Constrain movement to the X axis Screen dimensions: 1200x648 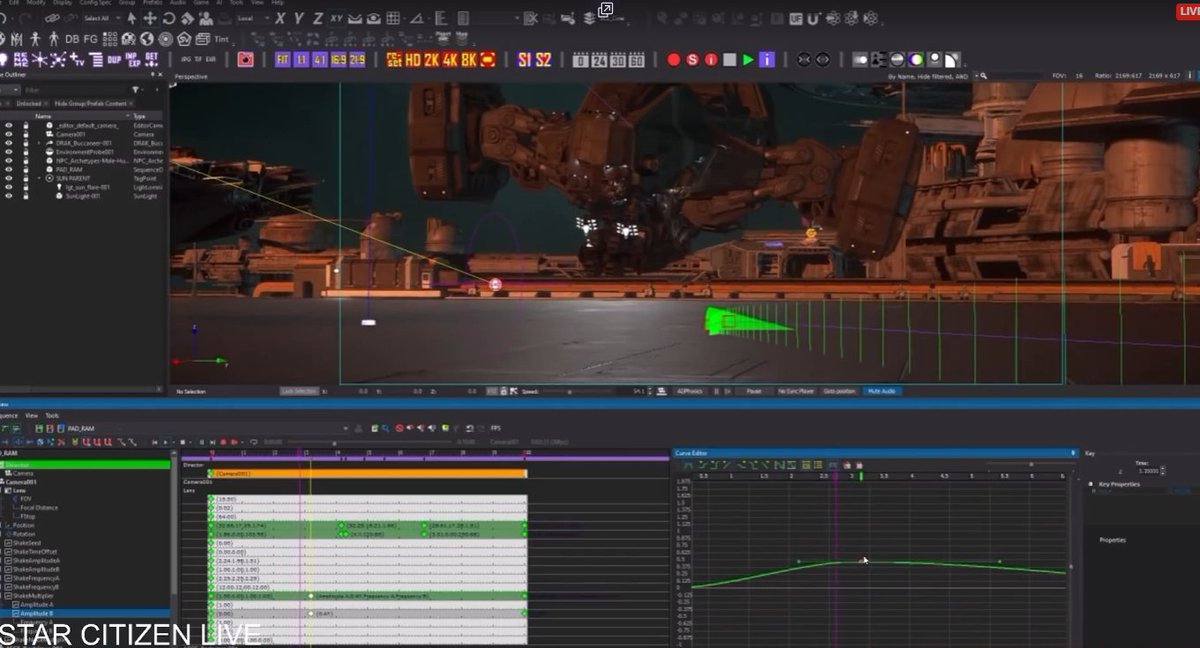[x=280, y=18]
